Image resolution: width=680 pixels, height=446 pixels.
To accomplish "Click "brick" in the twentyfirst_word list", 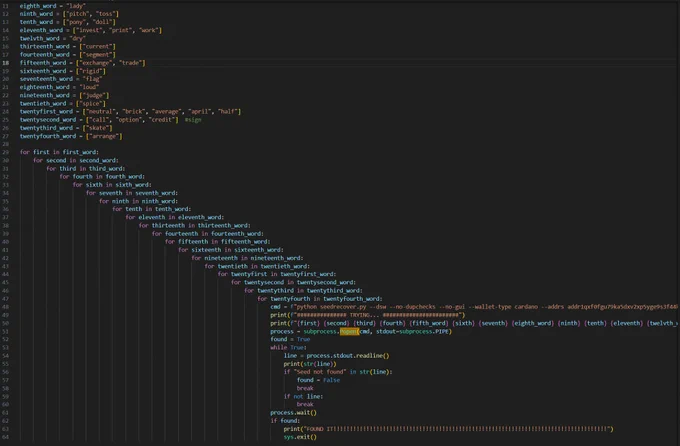I will [134, 112].
